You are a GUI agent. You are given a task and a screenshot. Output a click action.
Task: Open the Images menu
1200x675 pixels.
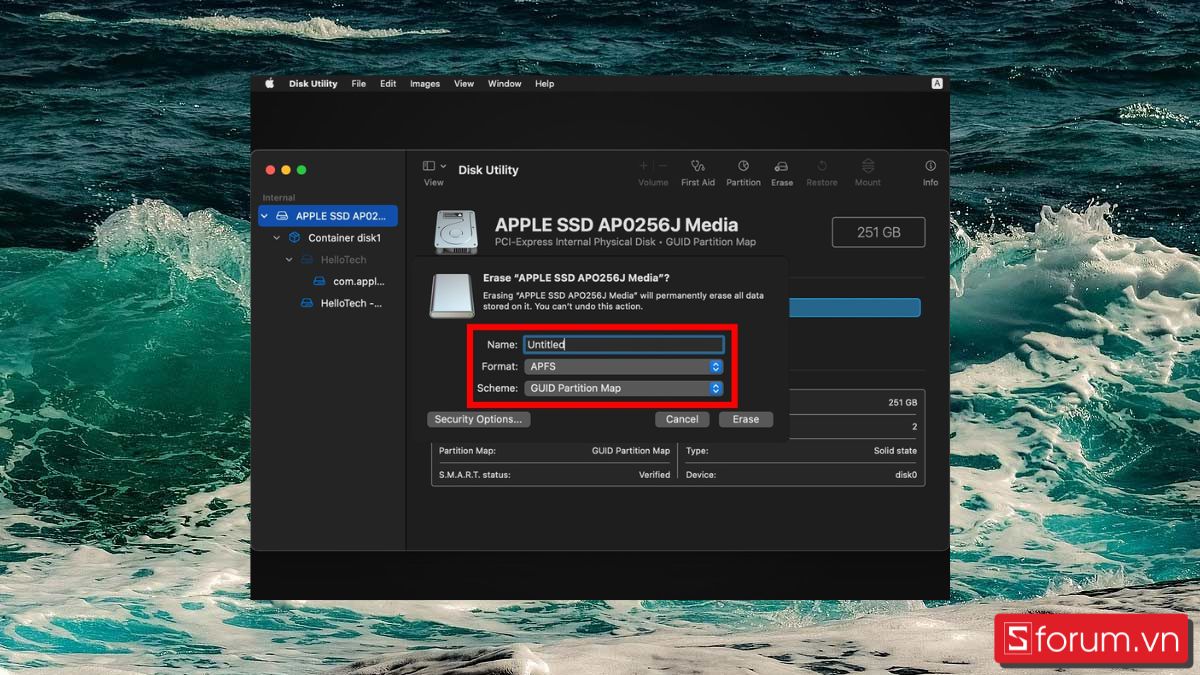point(424,84)
